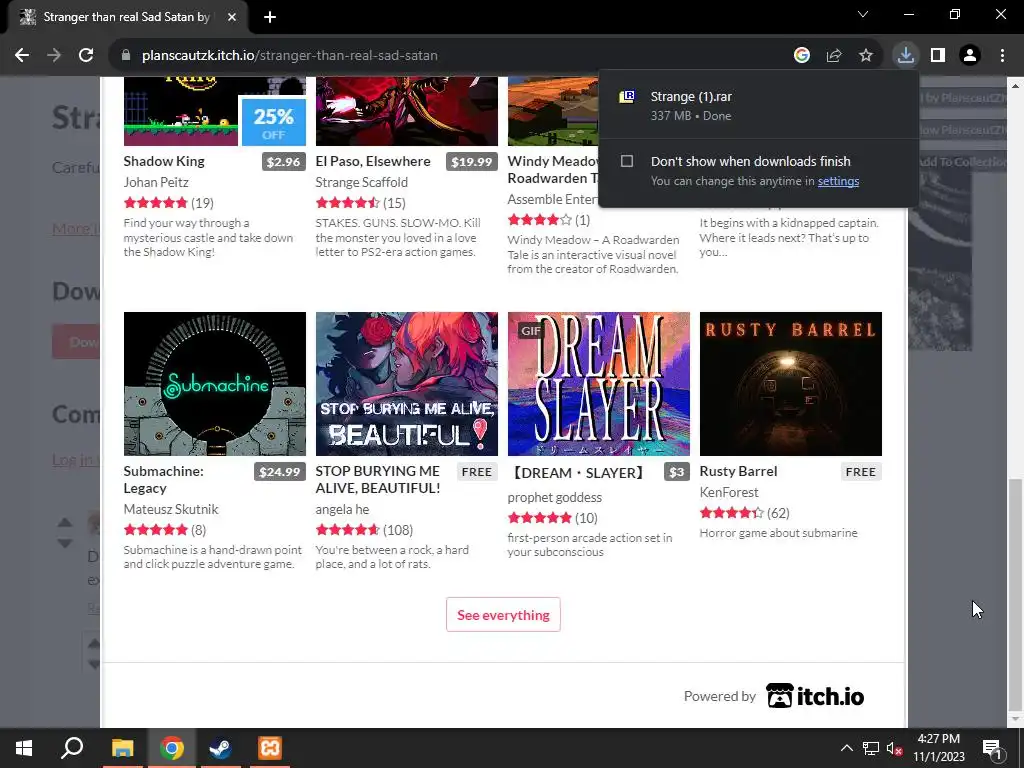This screenshot has width=1024, height=768.
Task: Click the browser forward arrow
Action: [x=54, y=56]
